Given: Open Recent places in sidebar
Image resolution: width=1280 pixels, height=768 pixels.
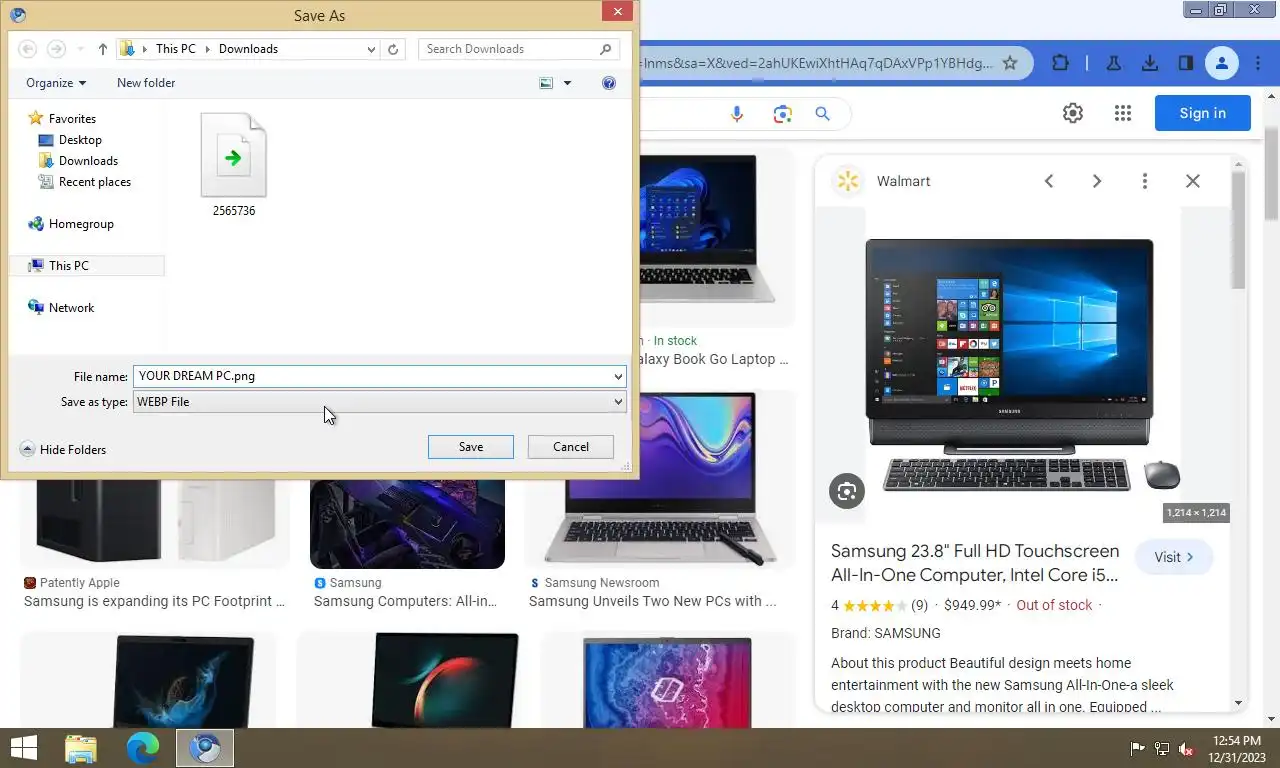Looking at the screenshot, I should [94, 182].
